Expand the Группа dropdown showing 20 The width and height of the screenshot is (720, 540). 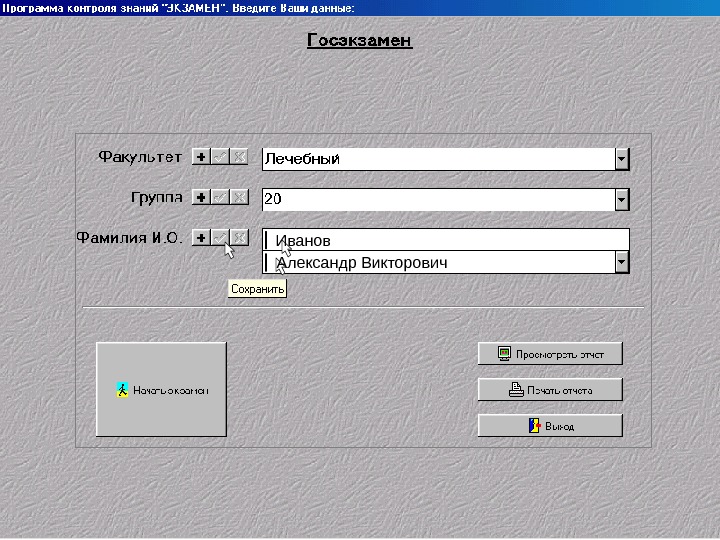coord(622,200)
